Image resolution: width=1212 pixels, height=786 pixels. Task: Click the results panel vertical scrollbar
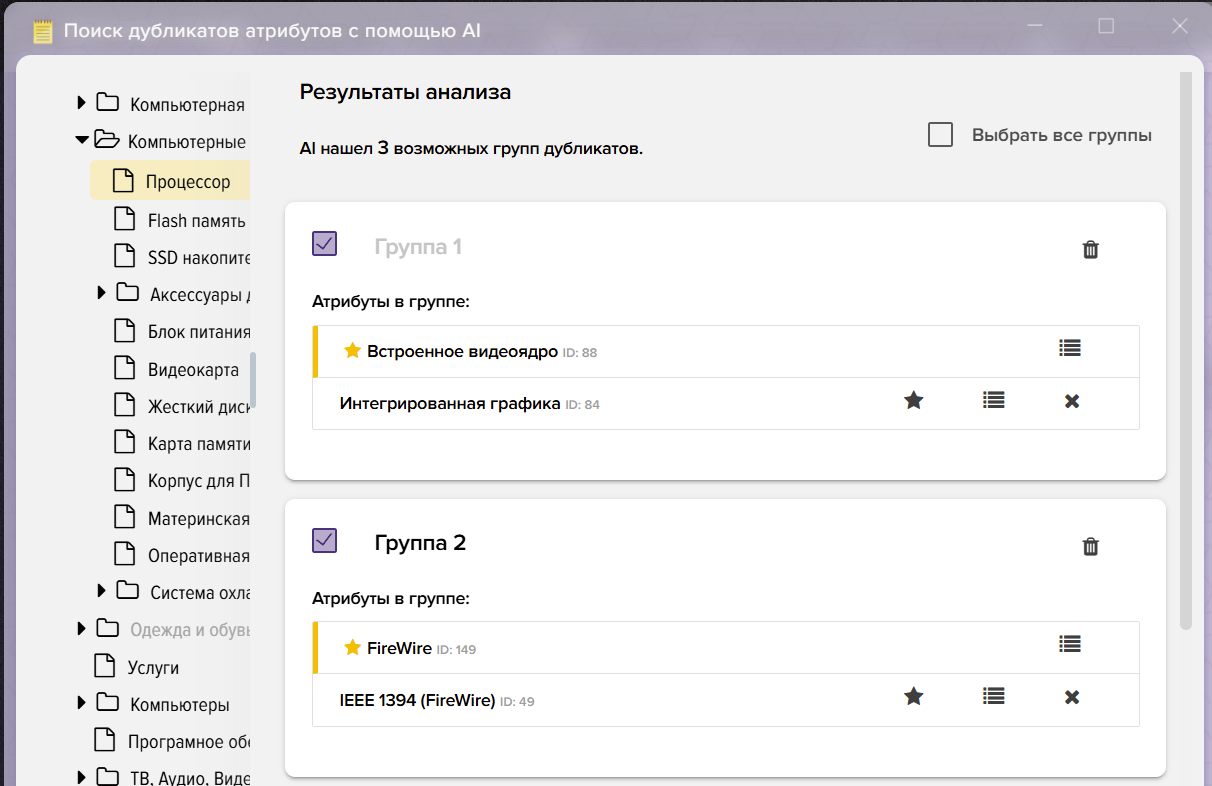1186,350
